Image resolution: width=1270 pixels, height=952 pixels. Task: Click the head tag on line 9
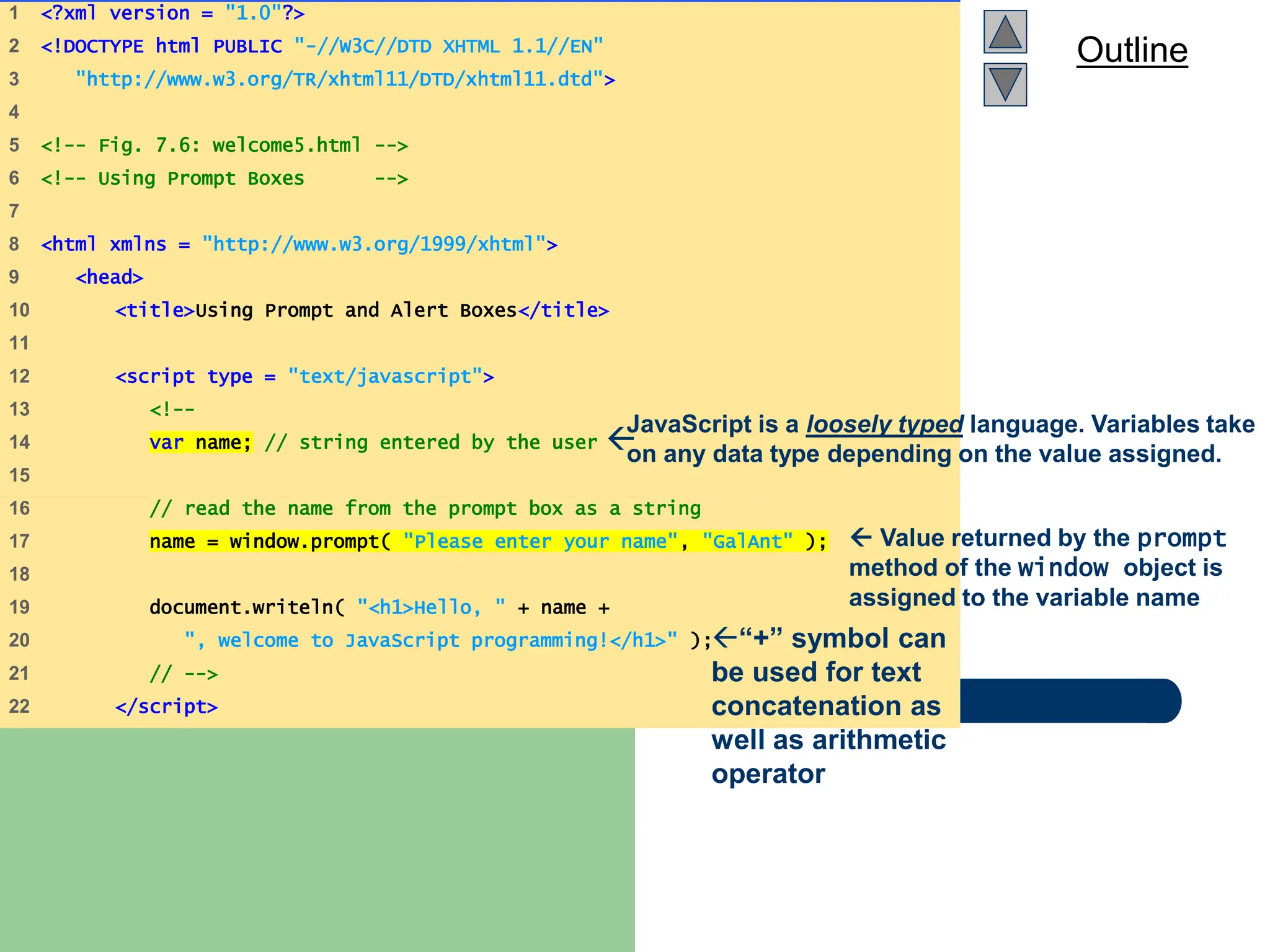pyautogui.click(x=109, y=277)
